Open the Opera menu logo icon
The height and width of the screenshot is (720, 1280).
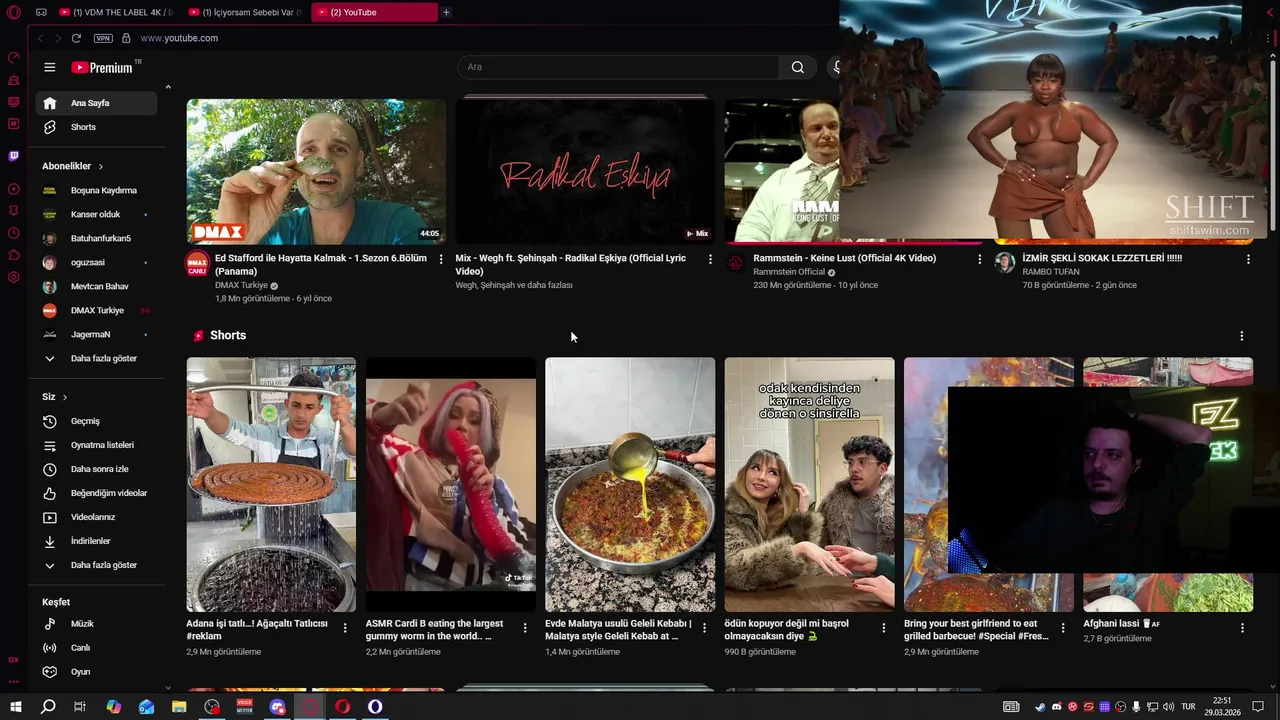(x=13, y=12)
